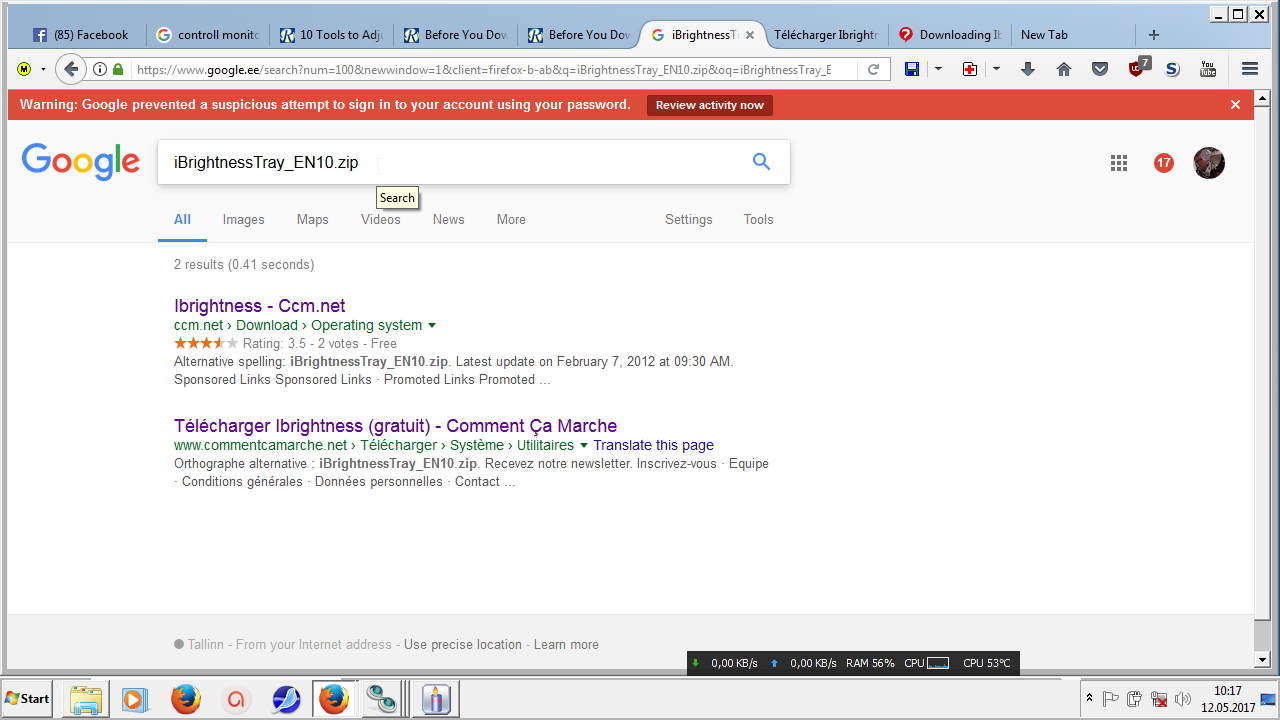Go back with the browser back arrow
The width and height of the screenshot is (1280, 720).
71,69
